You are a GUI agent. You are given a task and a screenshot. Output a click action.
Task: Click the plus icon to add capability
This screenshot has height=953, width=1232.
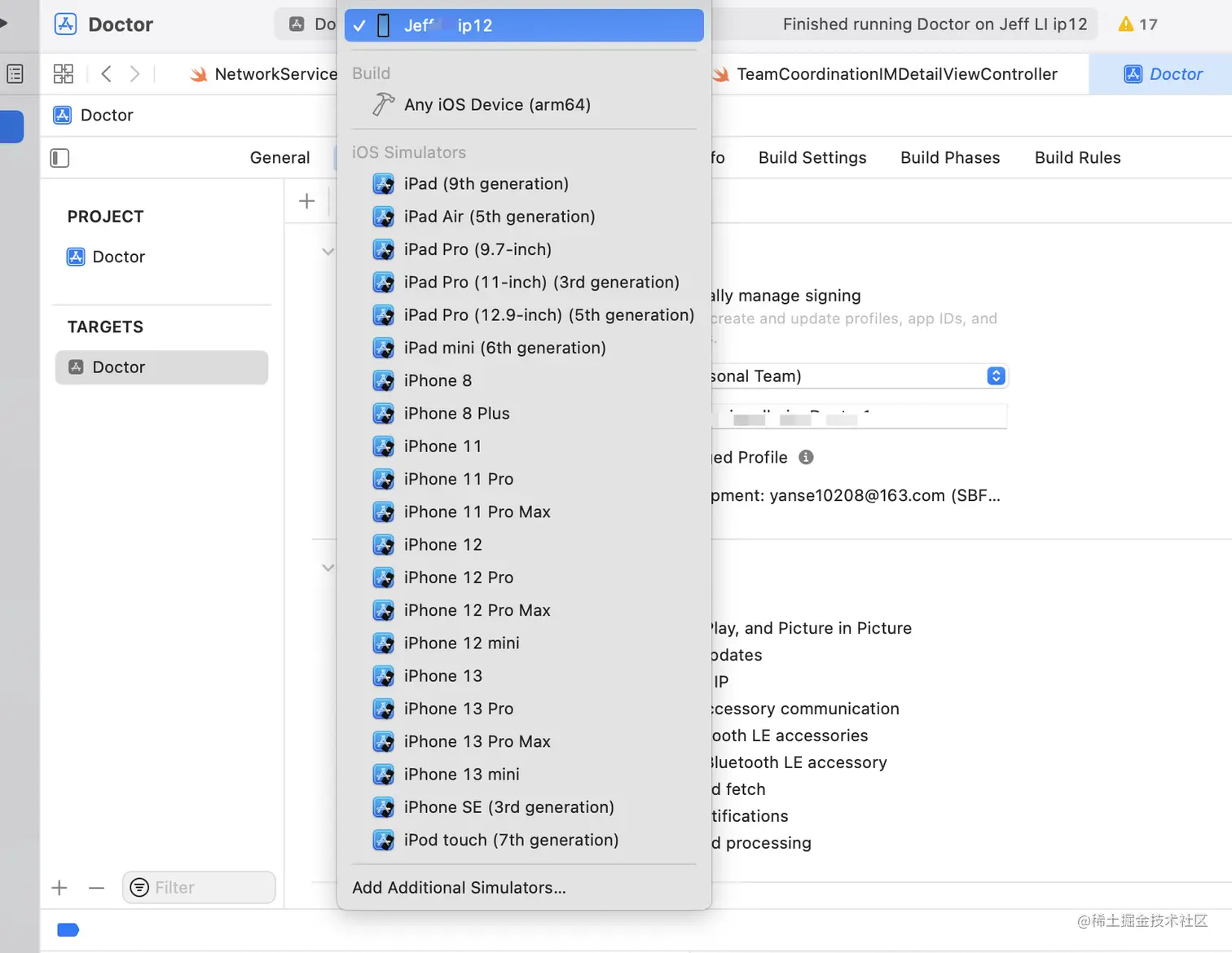306,201
